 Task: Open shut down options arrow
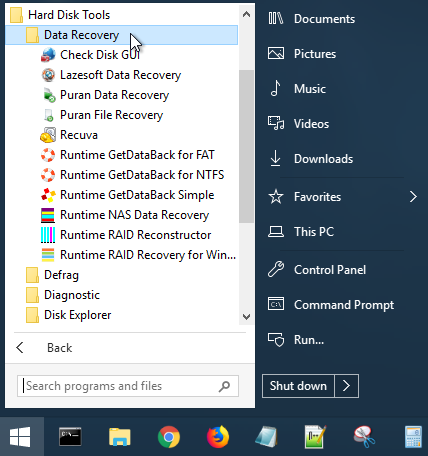coord(347,386)
